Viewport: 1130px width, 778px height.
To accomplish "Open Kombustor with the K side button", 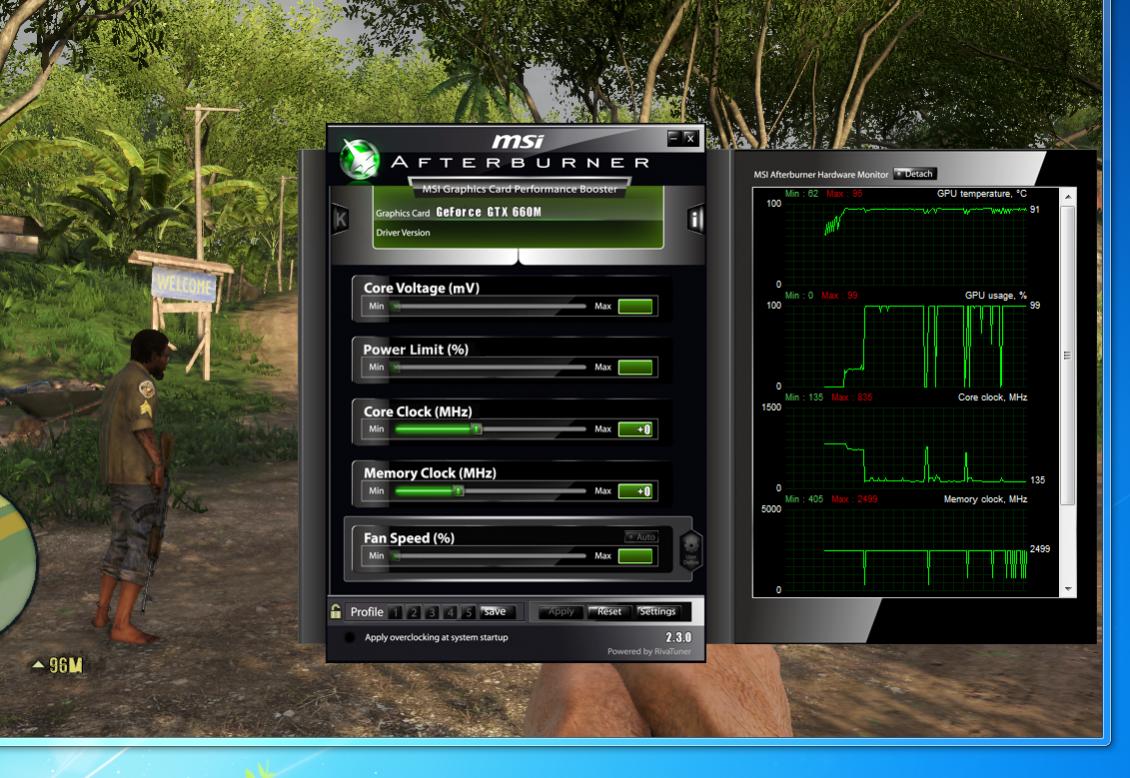I will tap(340, 218).
